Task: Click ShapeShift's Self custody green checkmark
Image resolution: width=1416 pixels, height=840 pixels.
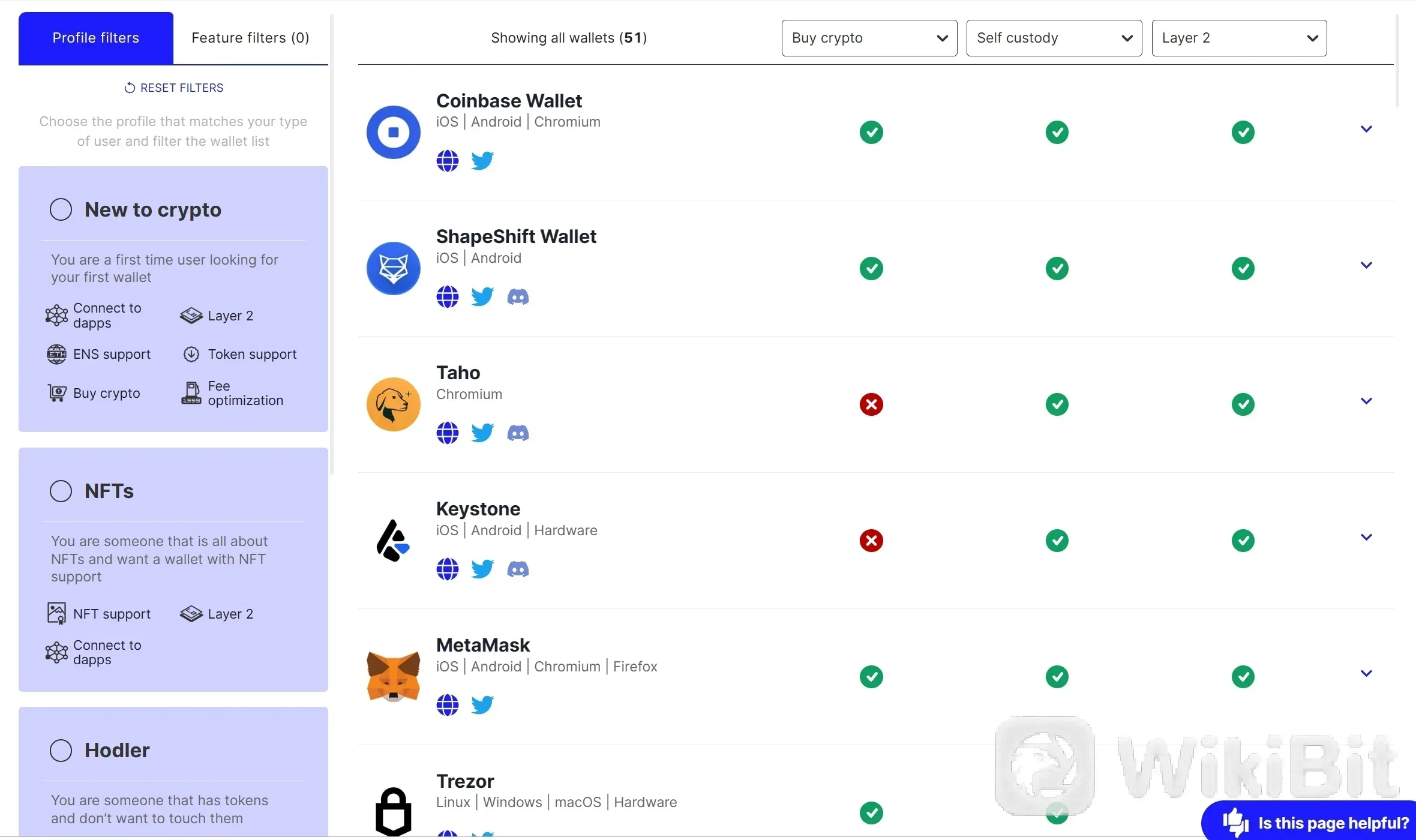Action: (1057, 269)
